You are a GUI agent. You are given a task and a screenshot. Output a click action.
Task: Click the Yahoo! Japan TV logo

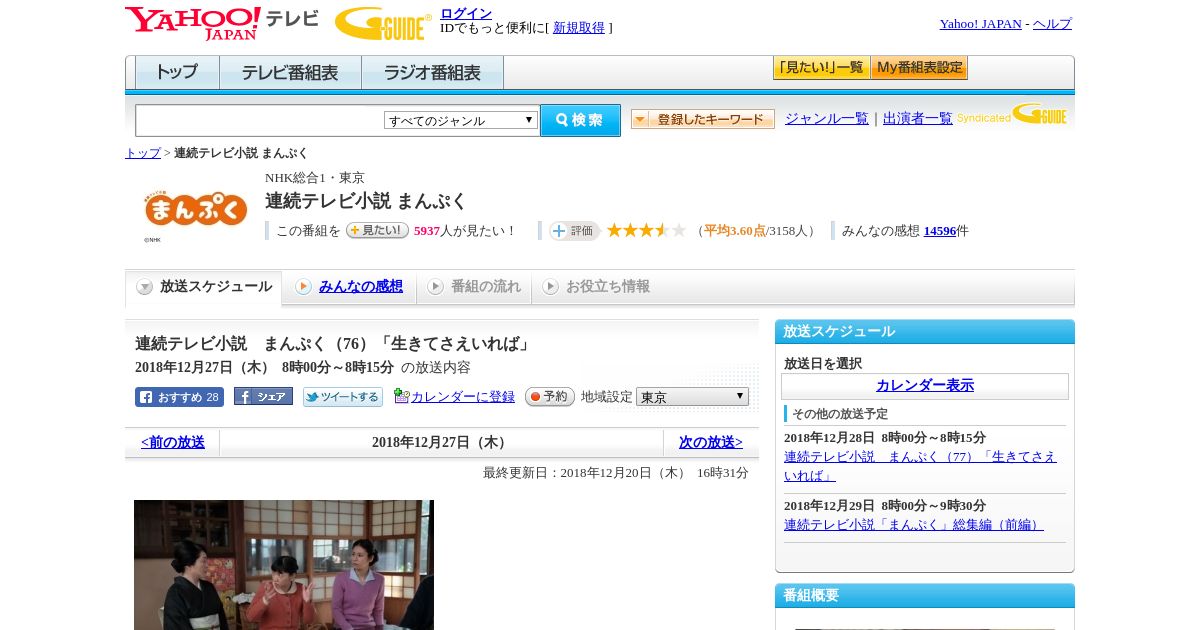222,23
